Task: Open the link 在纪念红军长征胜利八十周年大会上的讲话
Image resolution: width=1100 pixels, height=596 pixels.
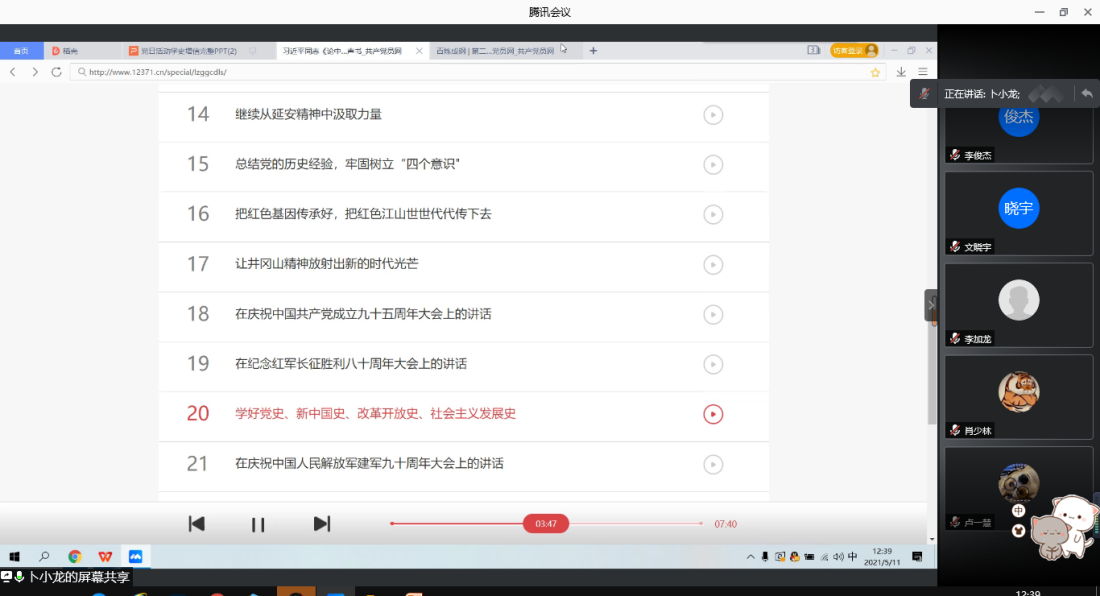Action: [x=350, y=364]
